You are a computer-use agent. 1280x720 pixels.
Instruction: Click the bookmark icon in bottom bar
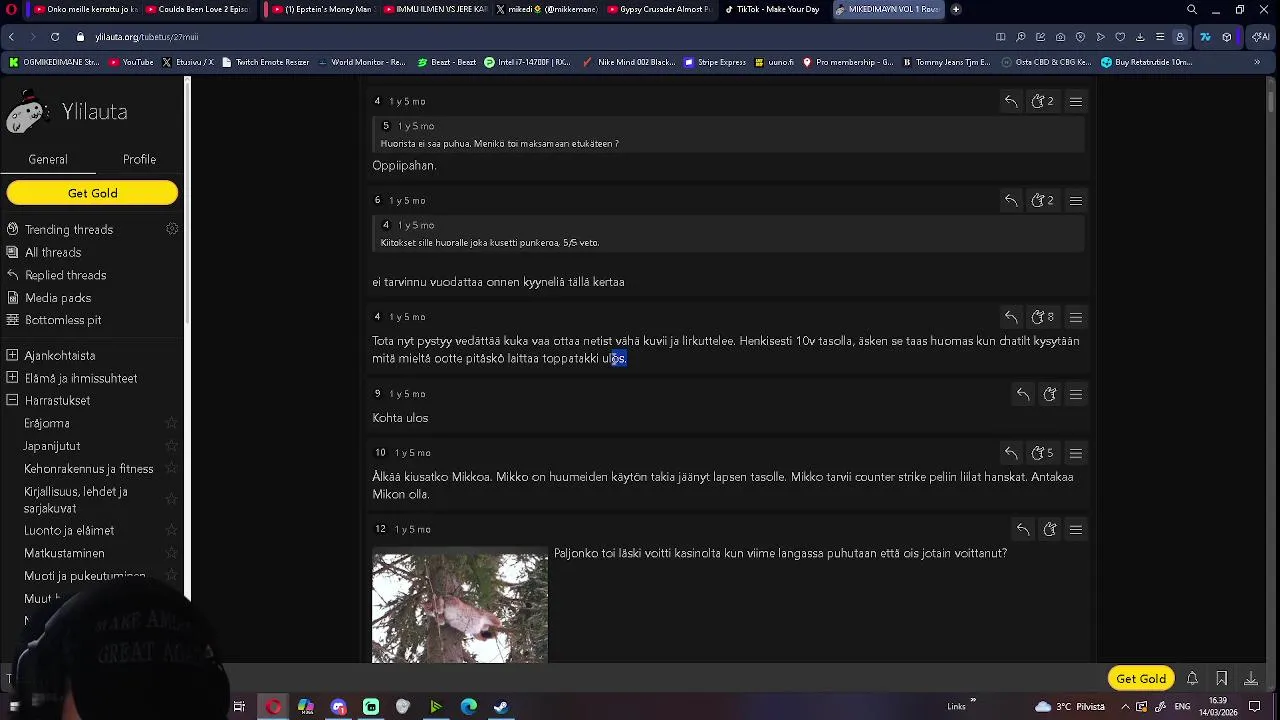[1221, 678]
